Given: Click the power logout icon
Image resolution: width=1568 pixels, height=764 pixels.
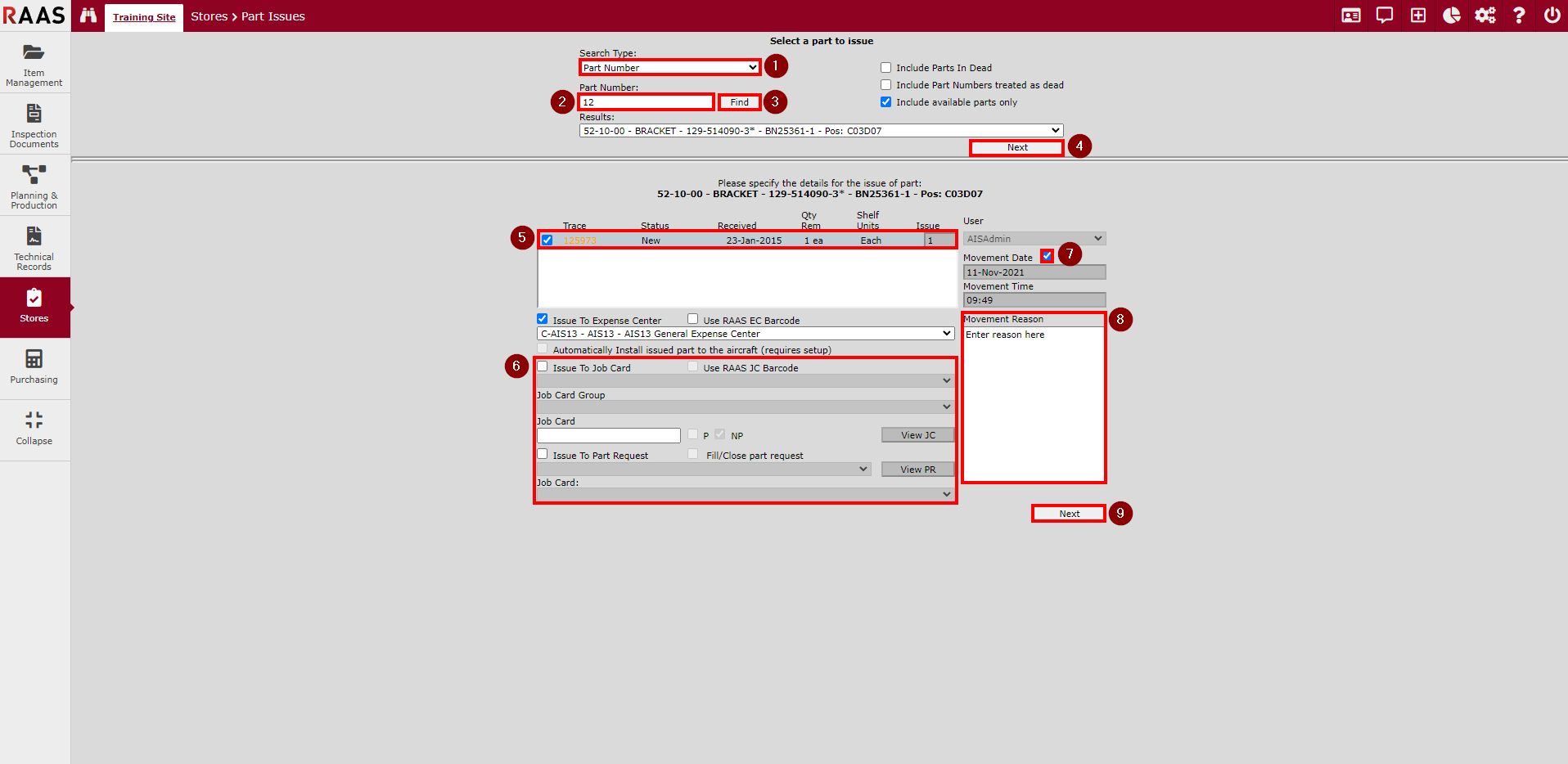Looking at the screenshot, I should [x=1552, y=16].
